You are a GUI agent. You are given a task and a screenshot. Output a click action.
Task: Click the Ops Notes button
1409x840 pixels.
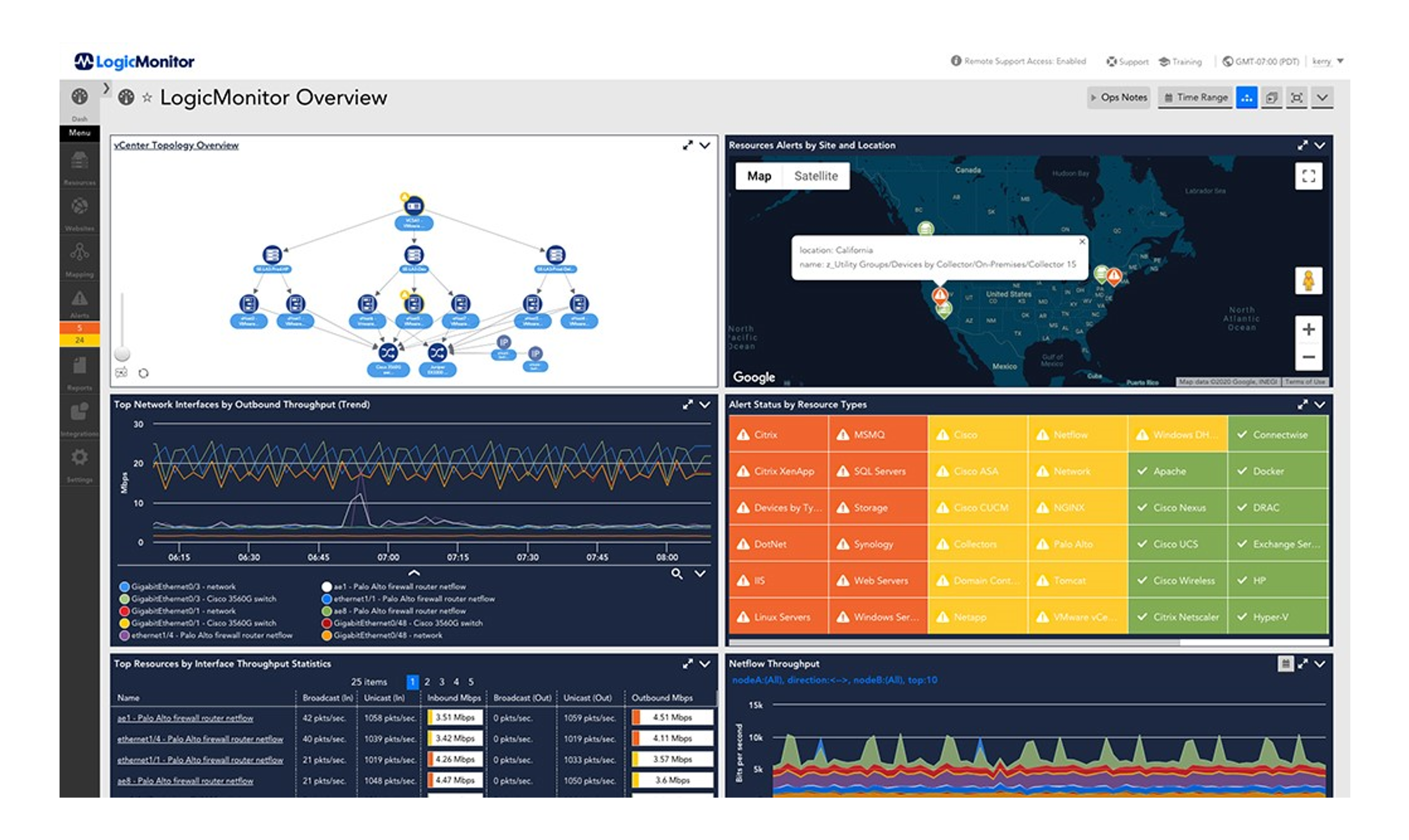(1119, 97)
